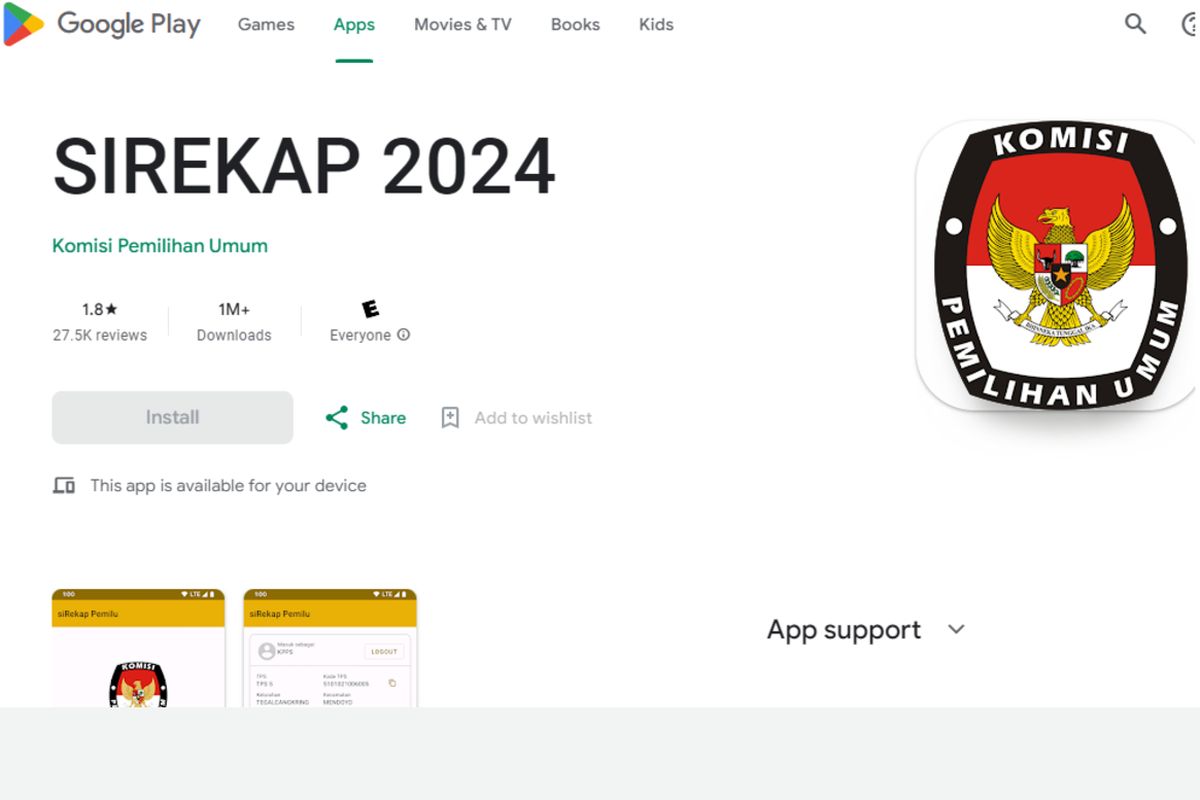Open the first app screenshot thumbnail
1200x800 pixels.
coord(138,648)
